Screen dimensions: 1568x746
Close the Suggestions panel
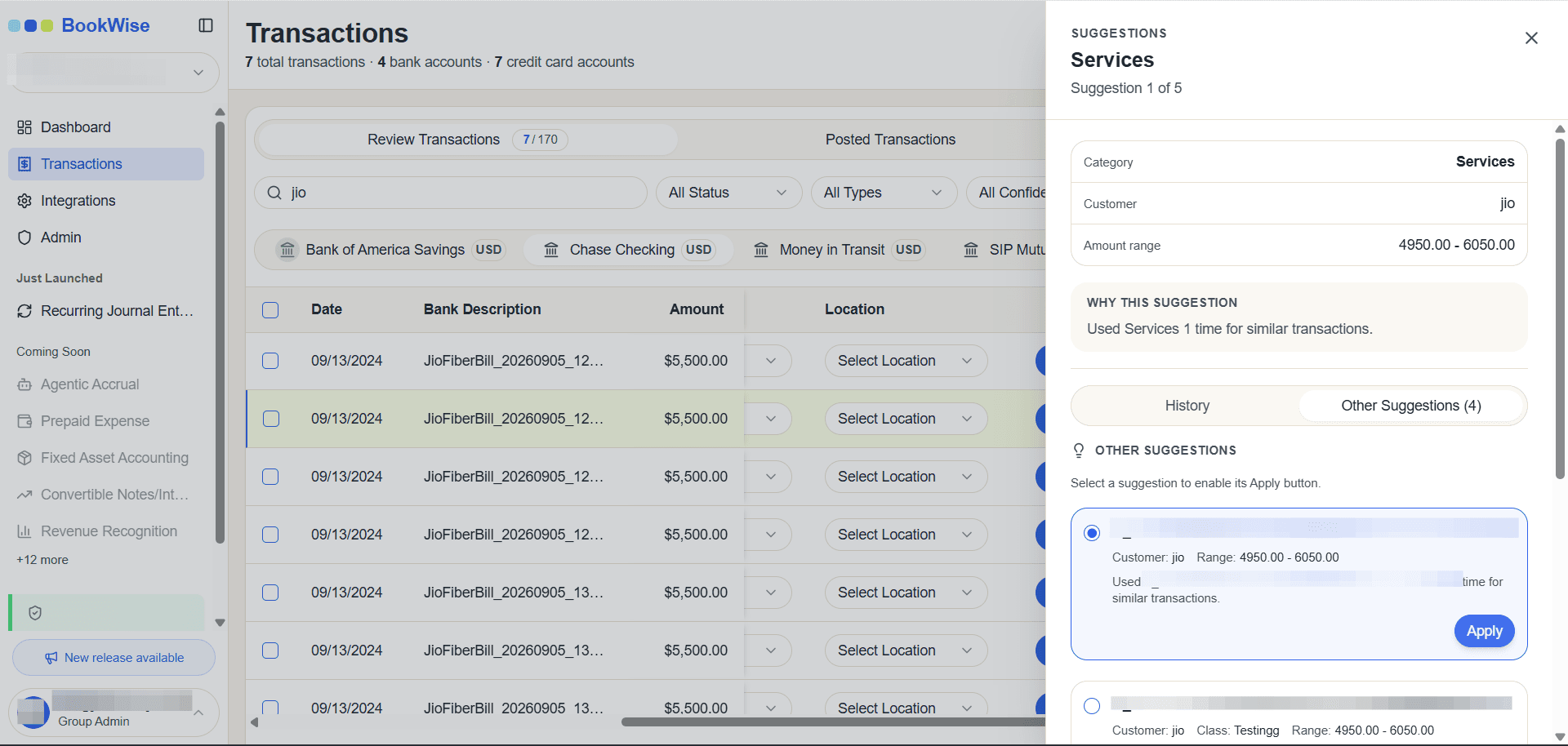tap(1531, 38)
